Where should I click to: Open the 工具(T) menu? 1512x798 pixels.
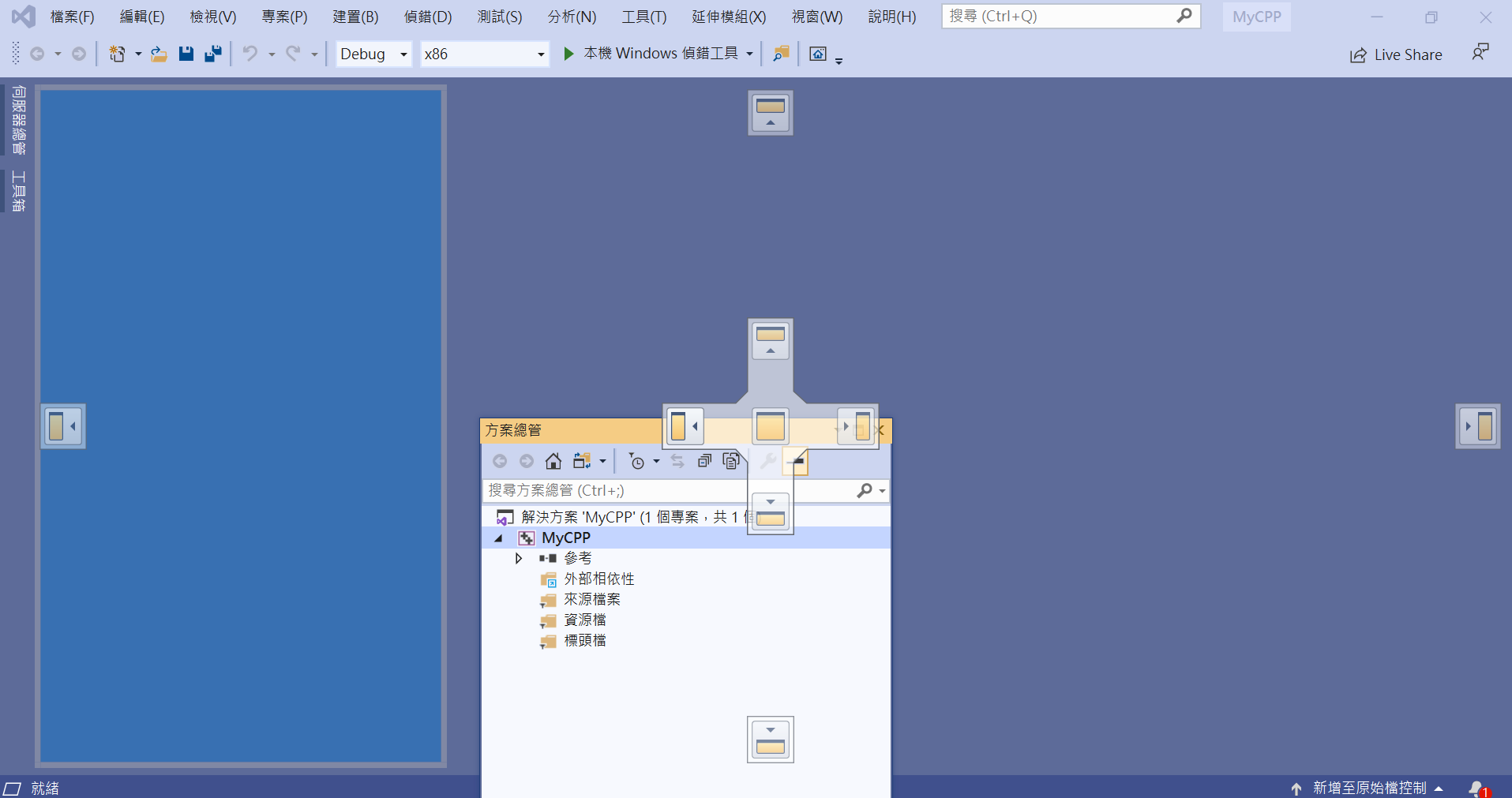click(x=643, y=17)
